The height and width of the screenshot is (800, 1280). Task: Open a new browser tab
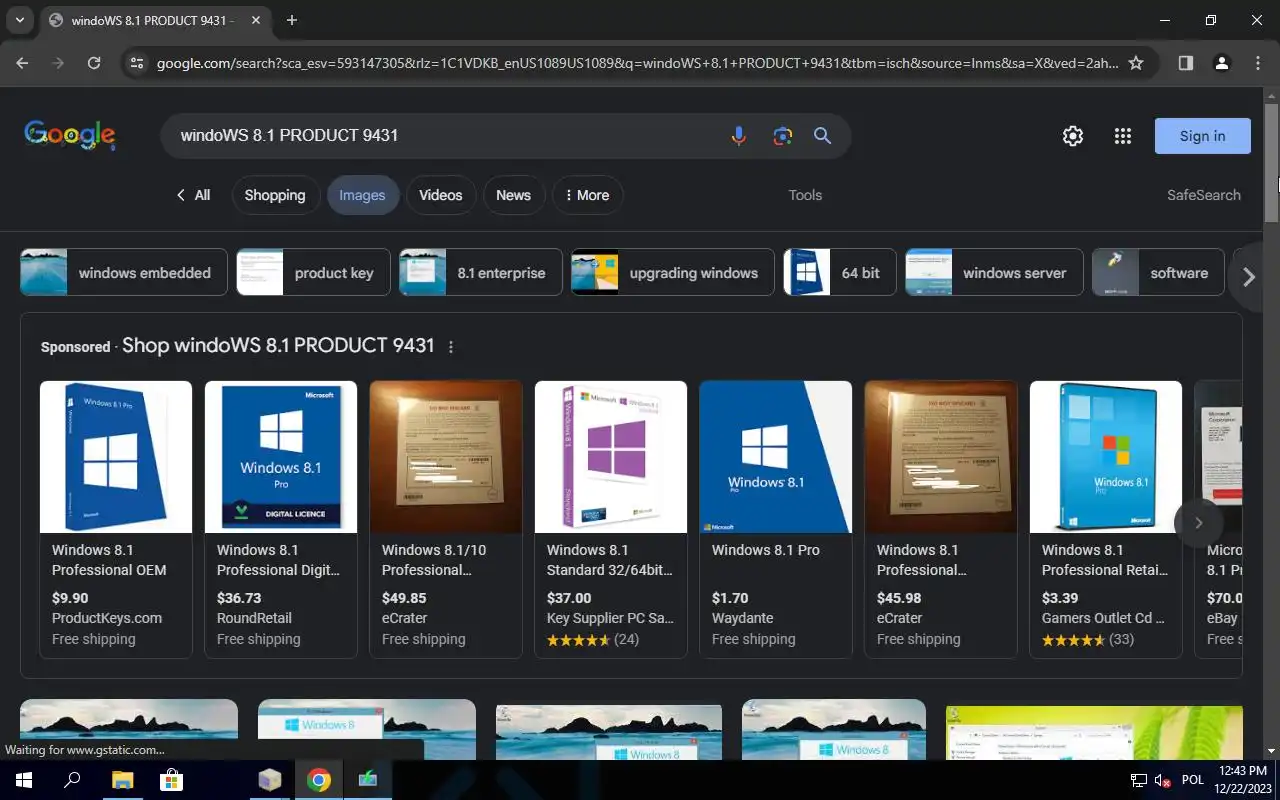click(x=292, y=20)
